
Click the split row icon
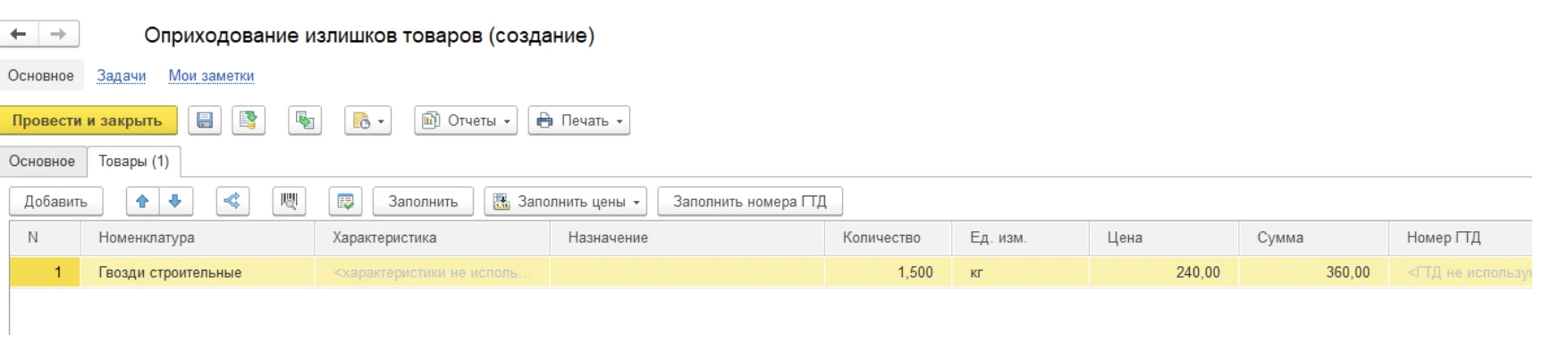pyautogui.click(x=232, y=202)
